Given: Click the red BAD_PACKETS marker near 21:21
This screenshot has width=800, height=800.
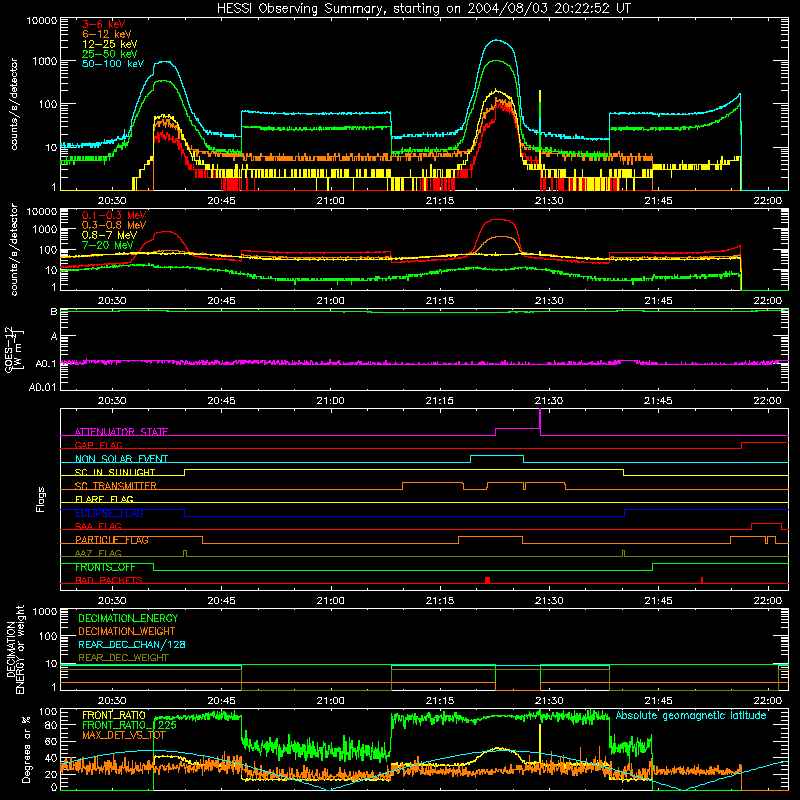Looking at the screenshot, I should pyautogui.click(x=488, y=580).
